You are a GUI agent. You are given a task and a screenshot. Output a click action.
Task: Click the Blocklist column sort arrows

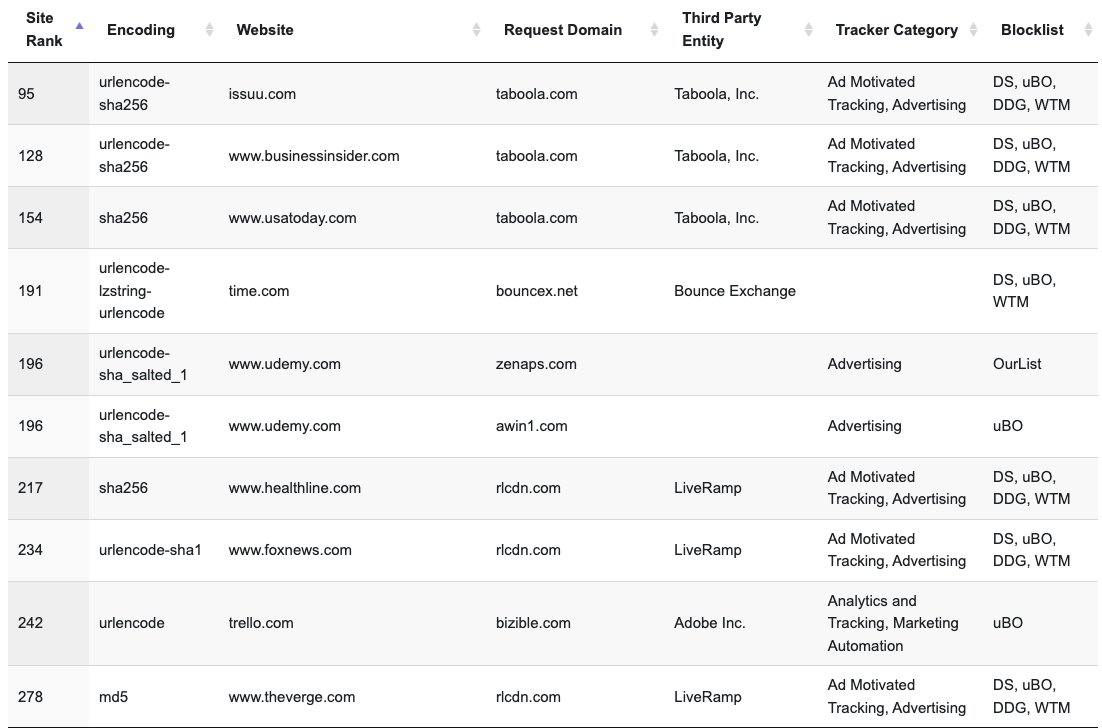tap(1087, 30)
